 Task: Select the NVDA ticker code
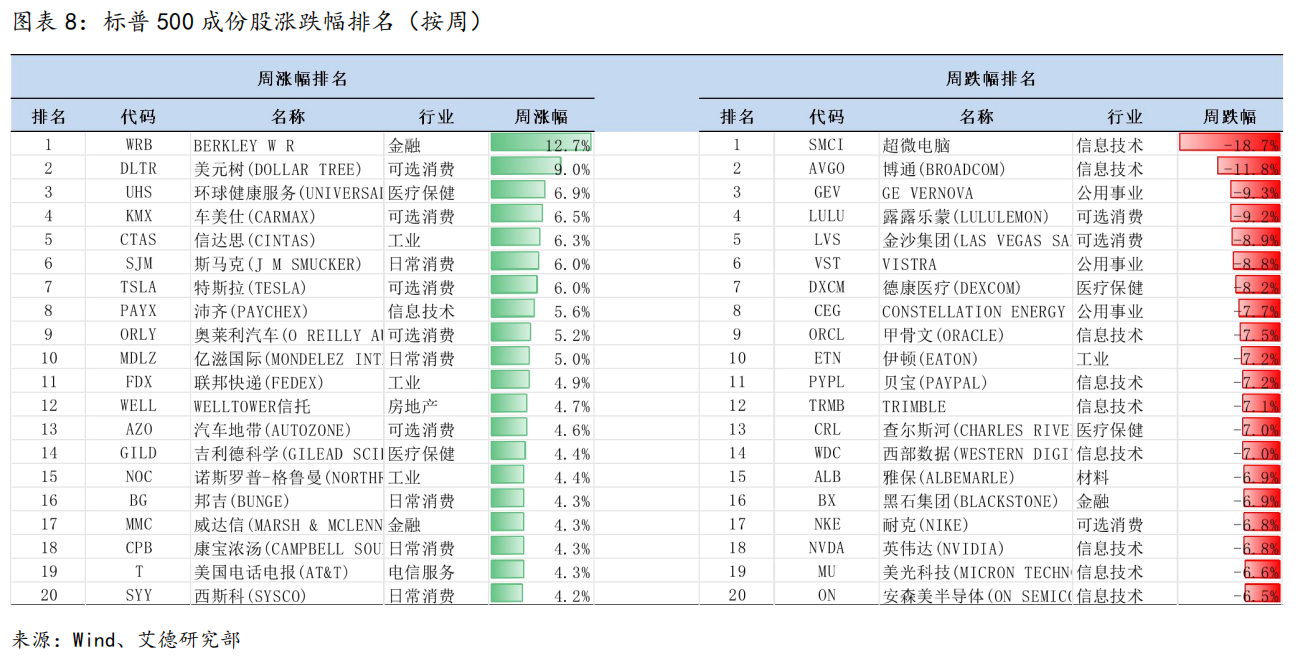coord(827,549)
